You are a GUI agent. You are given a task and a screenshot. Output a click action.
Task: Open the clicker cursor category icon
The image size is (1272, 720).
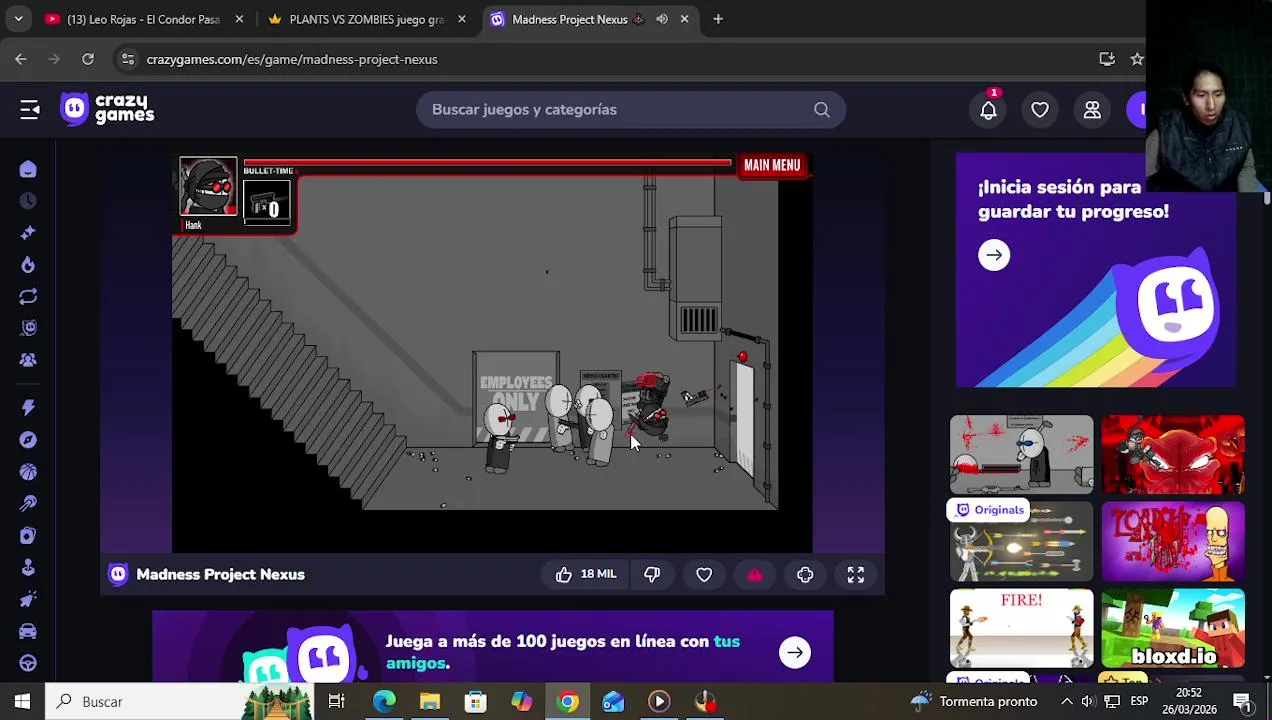click(28, 599)
